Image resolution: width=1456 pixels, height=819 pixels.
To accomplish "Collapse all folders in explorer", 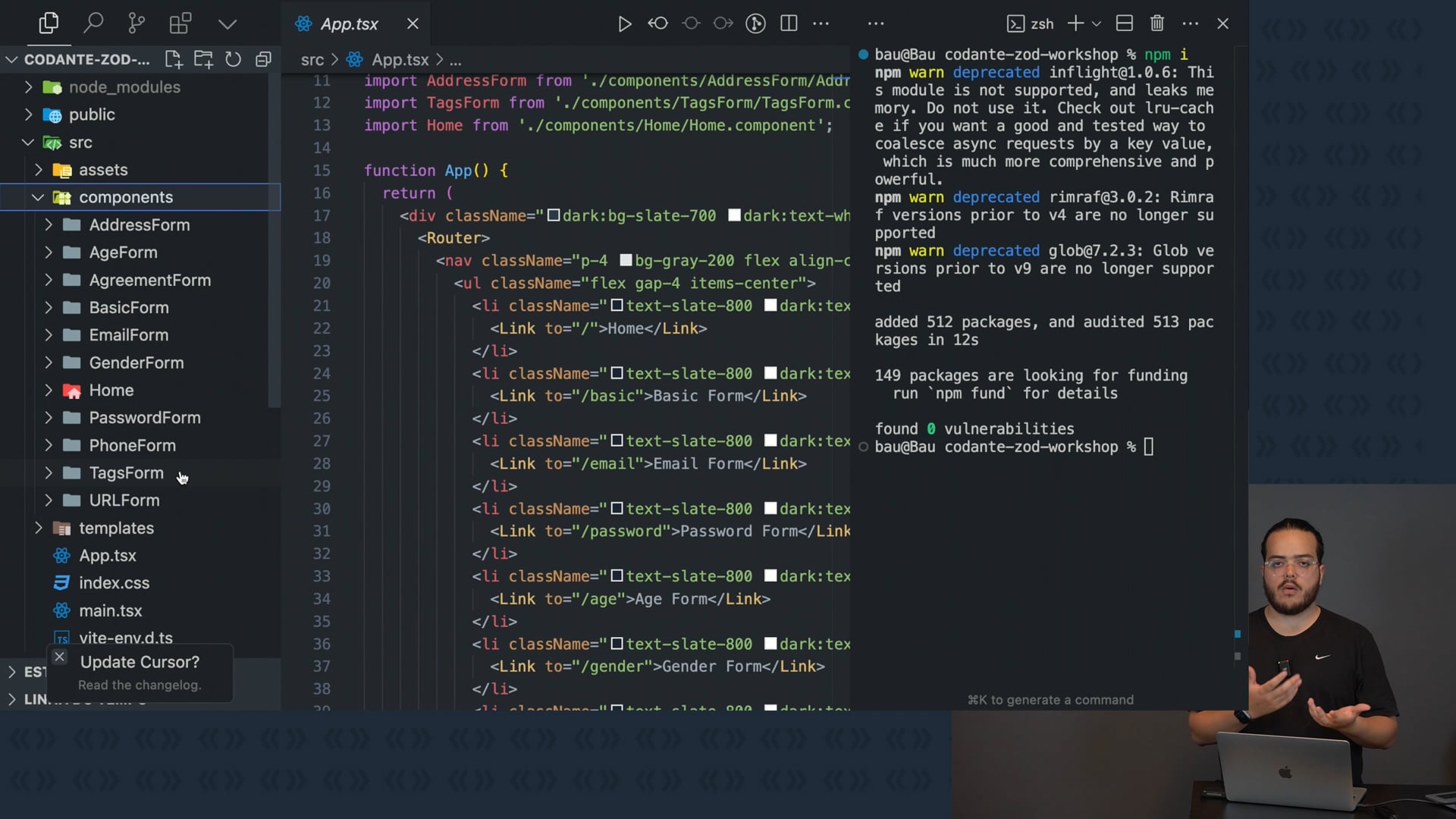I will coord(263,59).
